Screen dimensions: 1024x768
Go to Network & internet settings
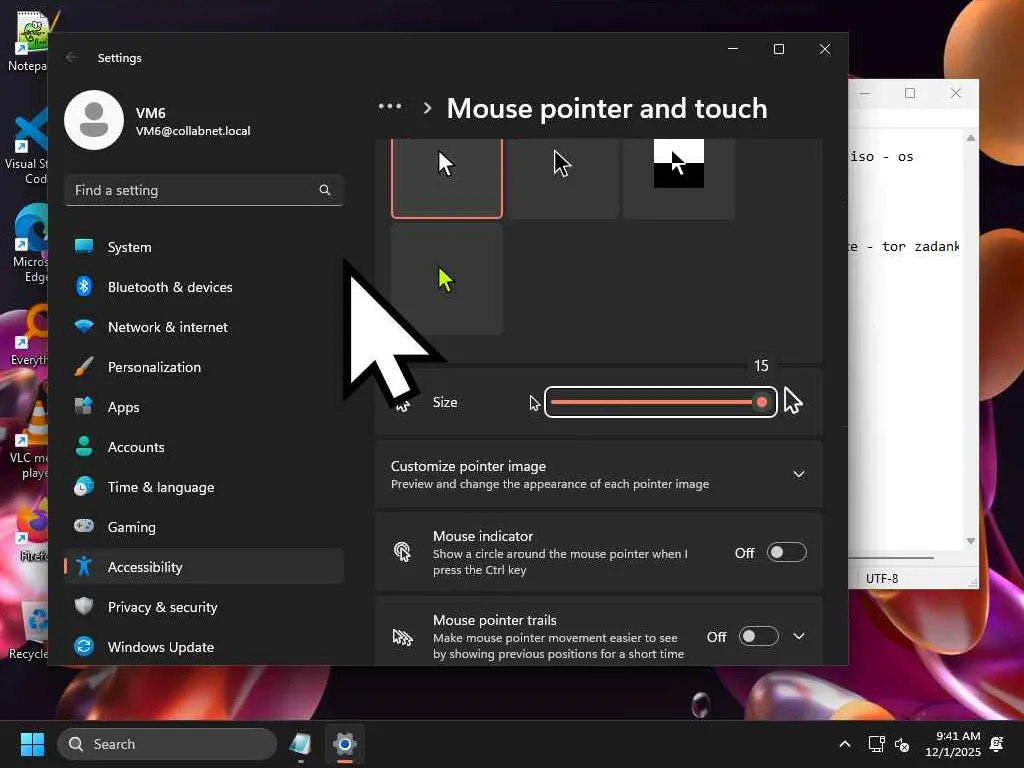(x=204, y=327)
